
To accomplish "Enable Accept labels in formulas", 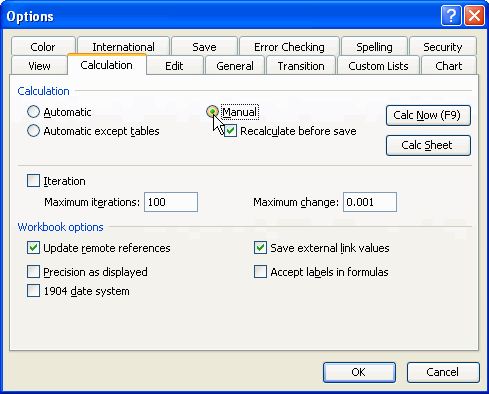I will coord(260,272).
